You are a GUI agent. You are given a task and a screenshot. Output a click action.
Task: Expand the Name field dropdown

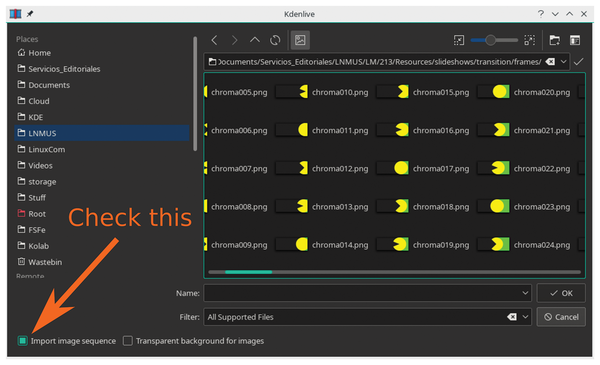click(525, 293)
